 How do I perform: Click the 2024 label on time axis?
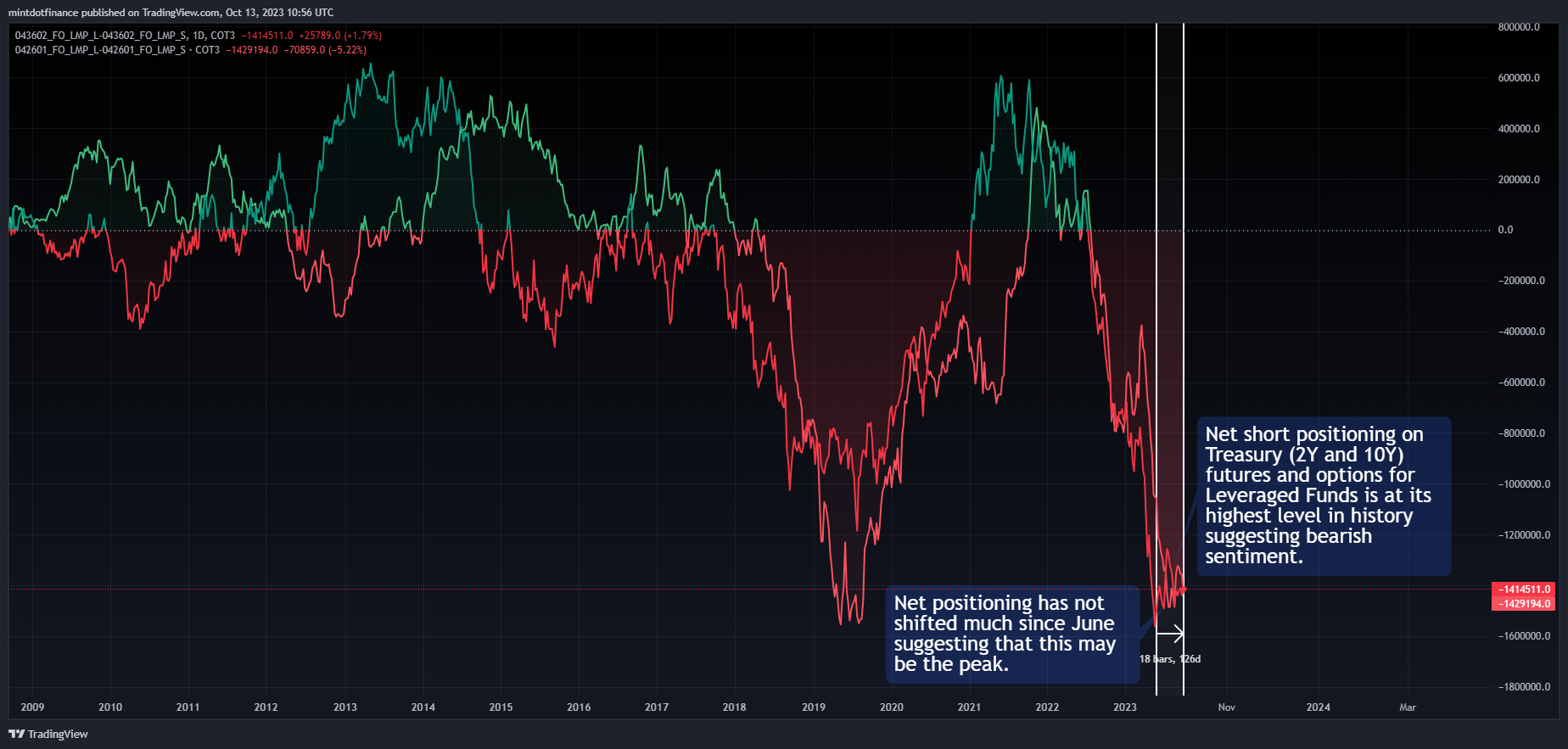(x=1319, y=707)
